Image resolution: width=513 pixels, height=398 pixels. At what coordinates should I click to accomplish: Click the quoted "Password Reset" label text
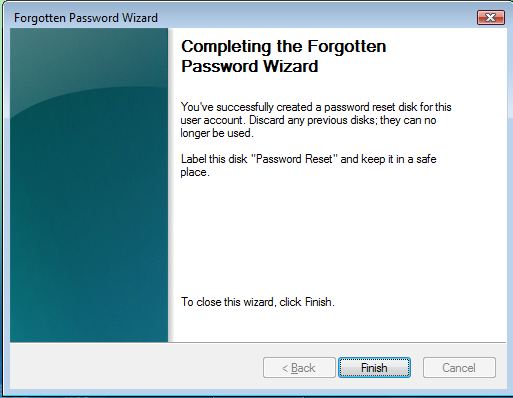(297, 159)
